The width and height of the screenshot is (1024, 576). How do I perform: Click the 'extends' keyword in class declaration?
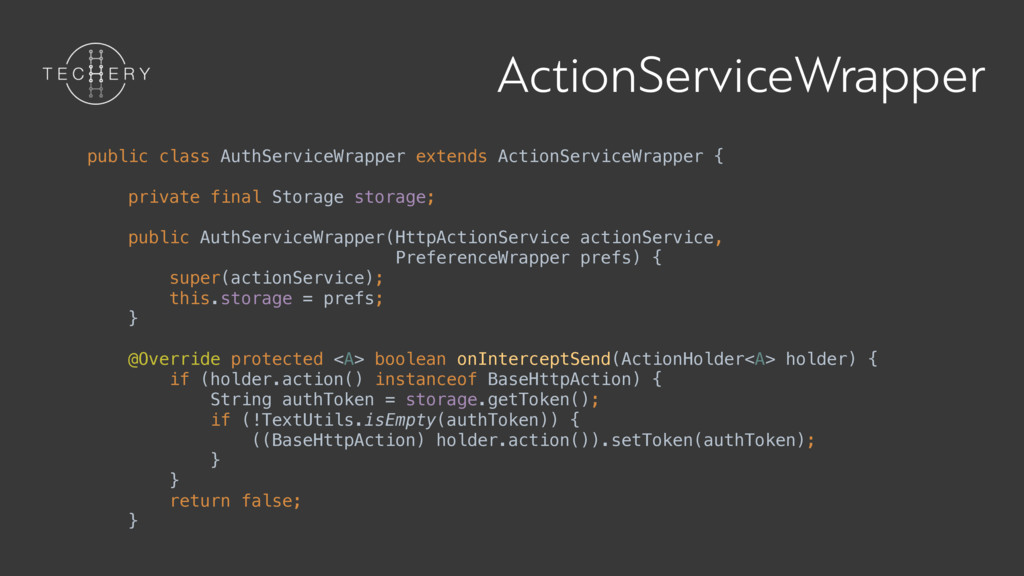451,157
